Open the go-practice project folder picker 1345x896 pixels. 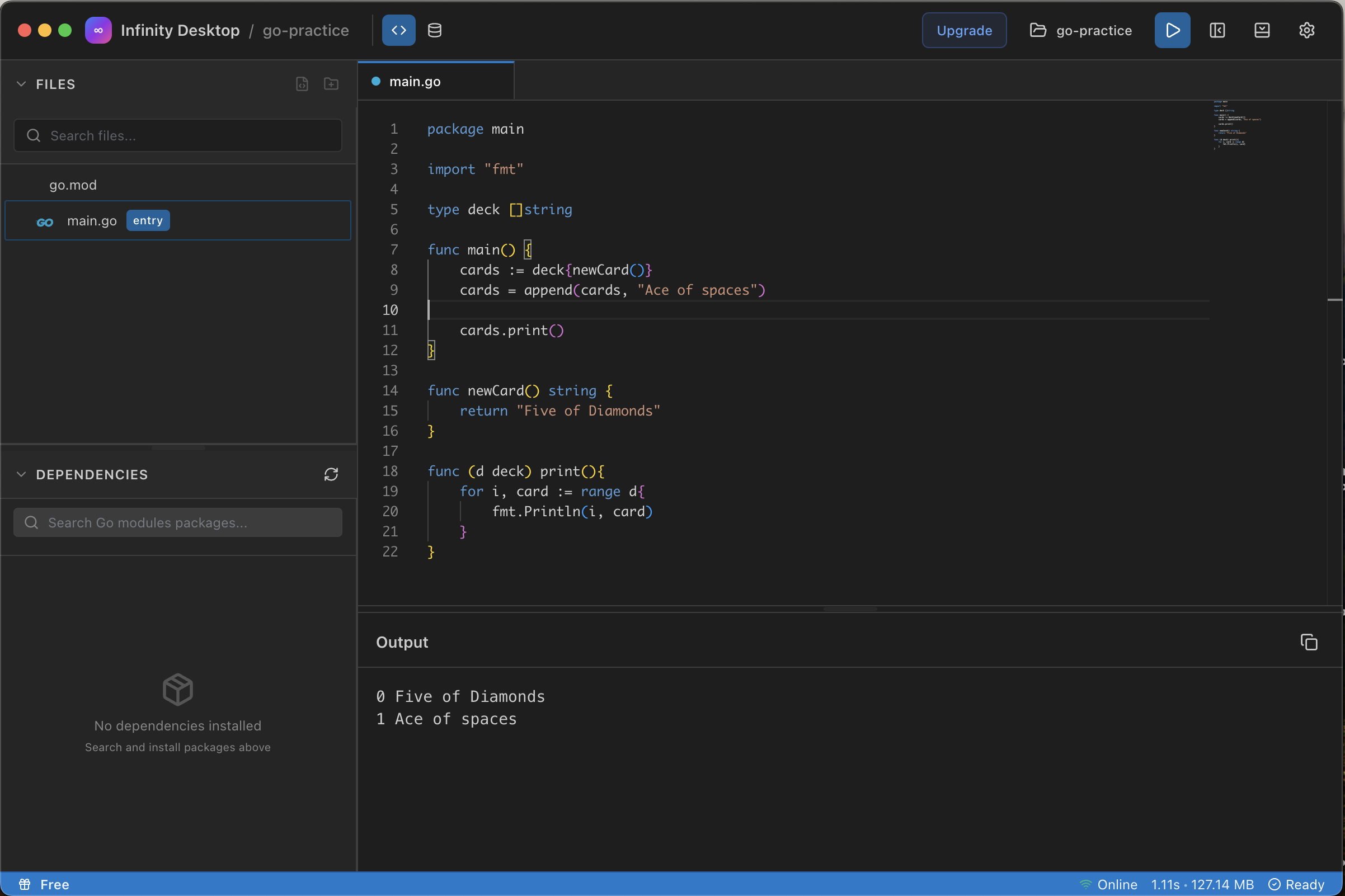1080,30
